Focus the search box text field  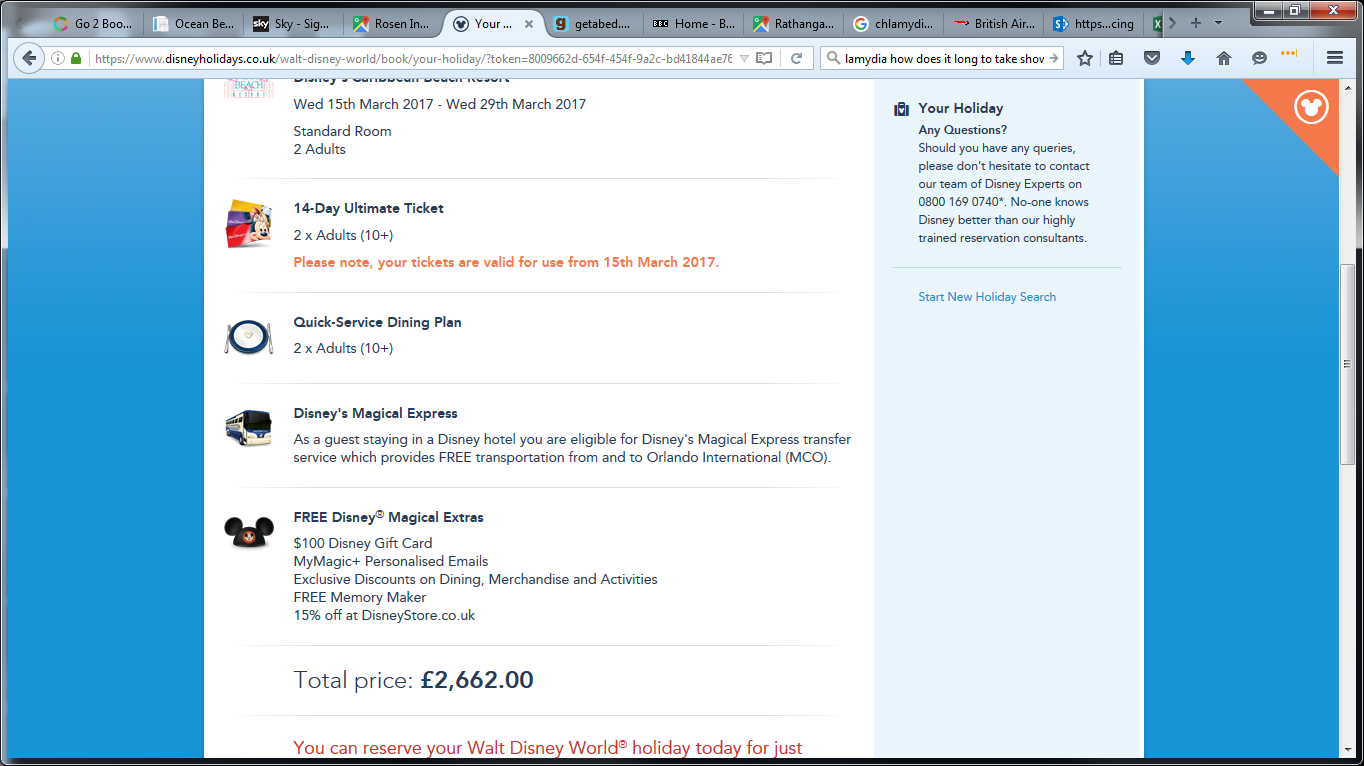[943, 58]
